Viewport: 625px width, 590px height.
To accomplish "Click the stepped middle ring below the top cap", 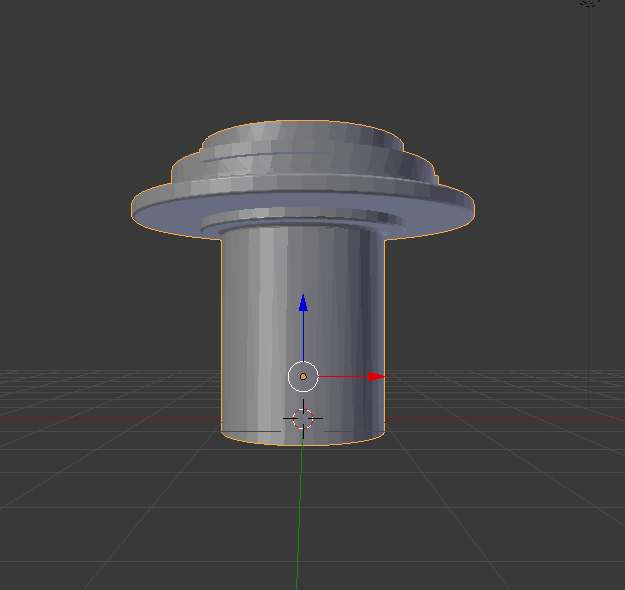I will pos(300,170).
